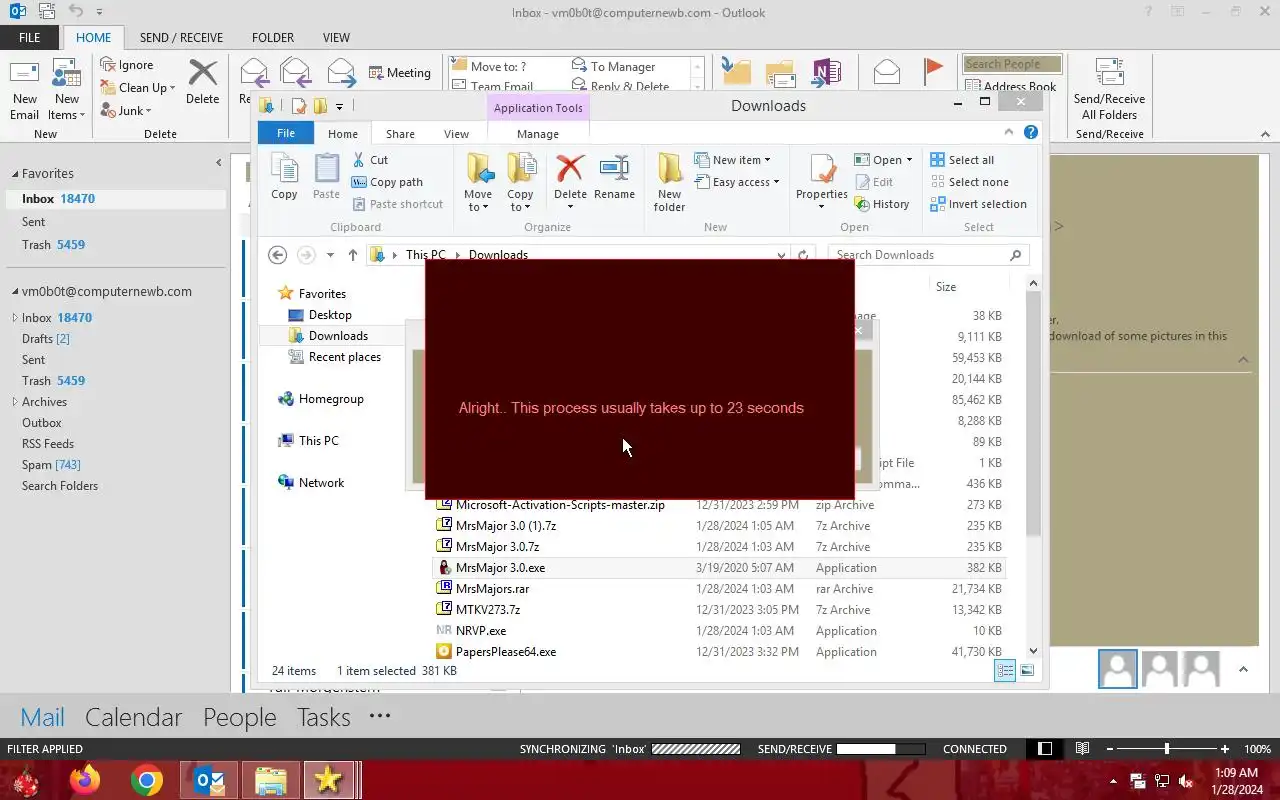
Task: Go to Tasks in Outlook navigation
Action: (x=323, y=717)
